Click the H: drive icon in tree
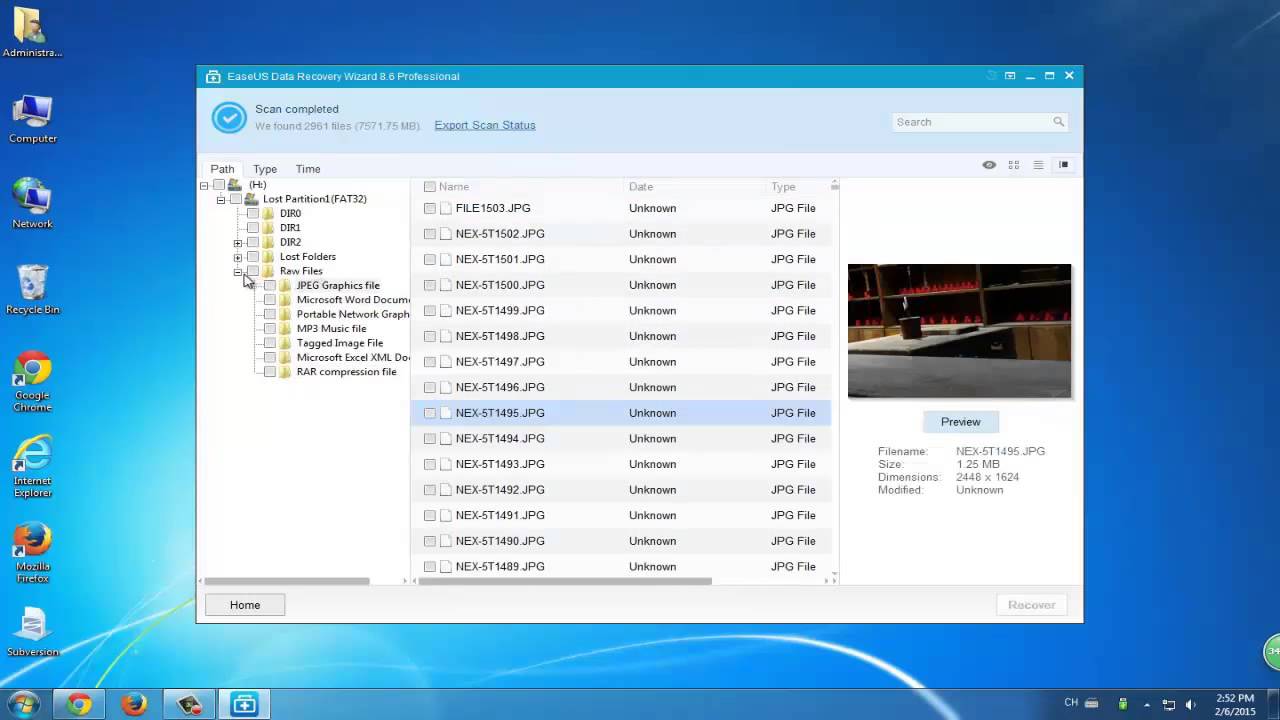 [234, 185]
